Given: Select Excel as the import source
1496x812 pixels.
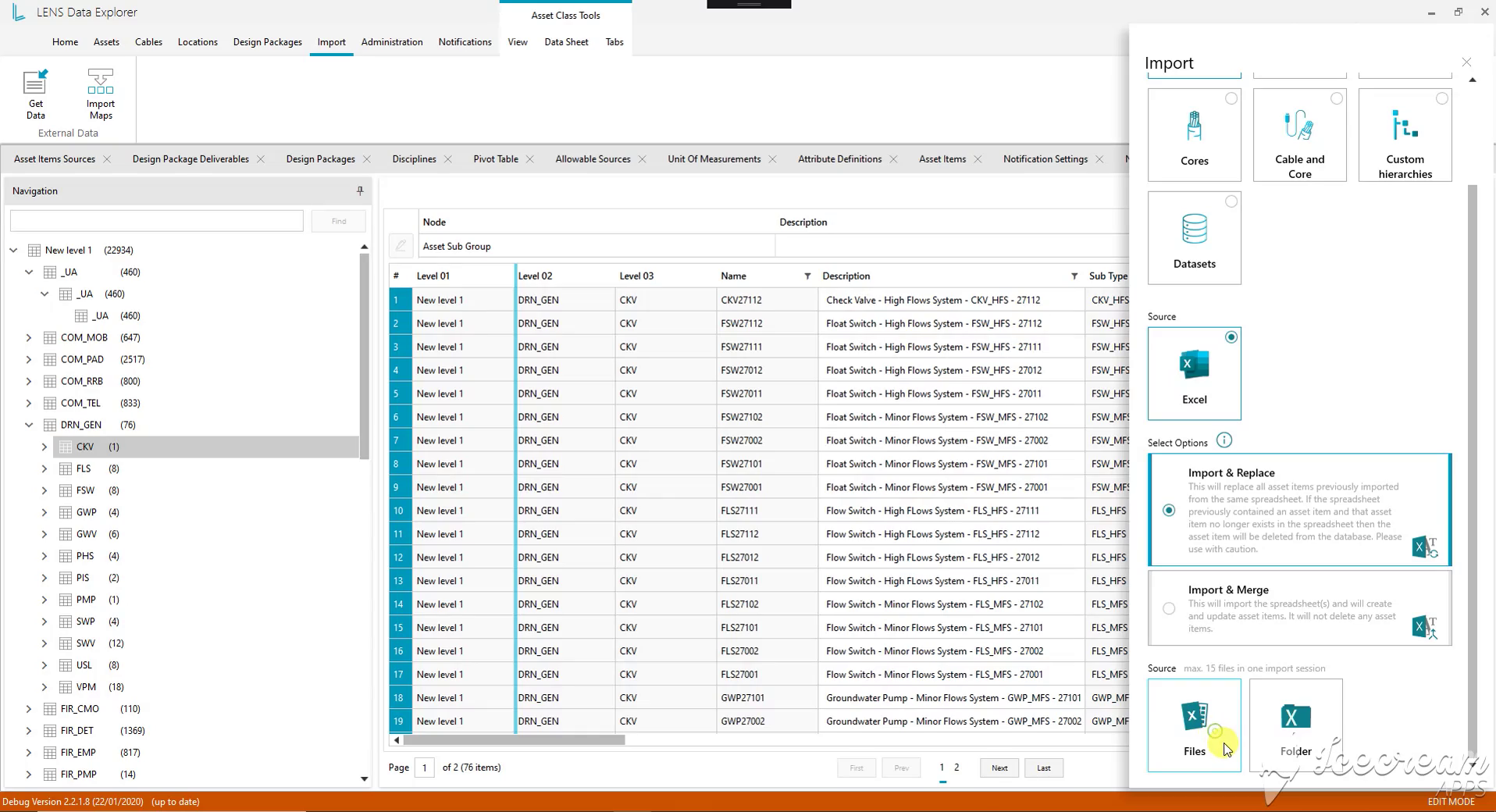Looking at the screenshot, I should click(x=1194, y=374).
